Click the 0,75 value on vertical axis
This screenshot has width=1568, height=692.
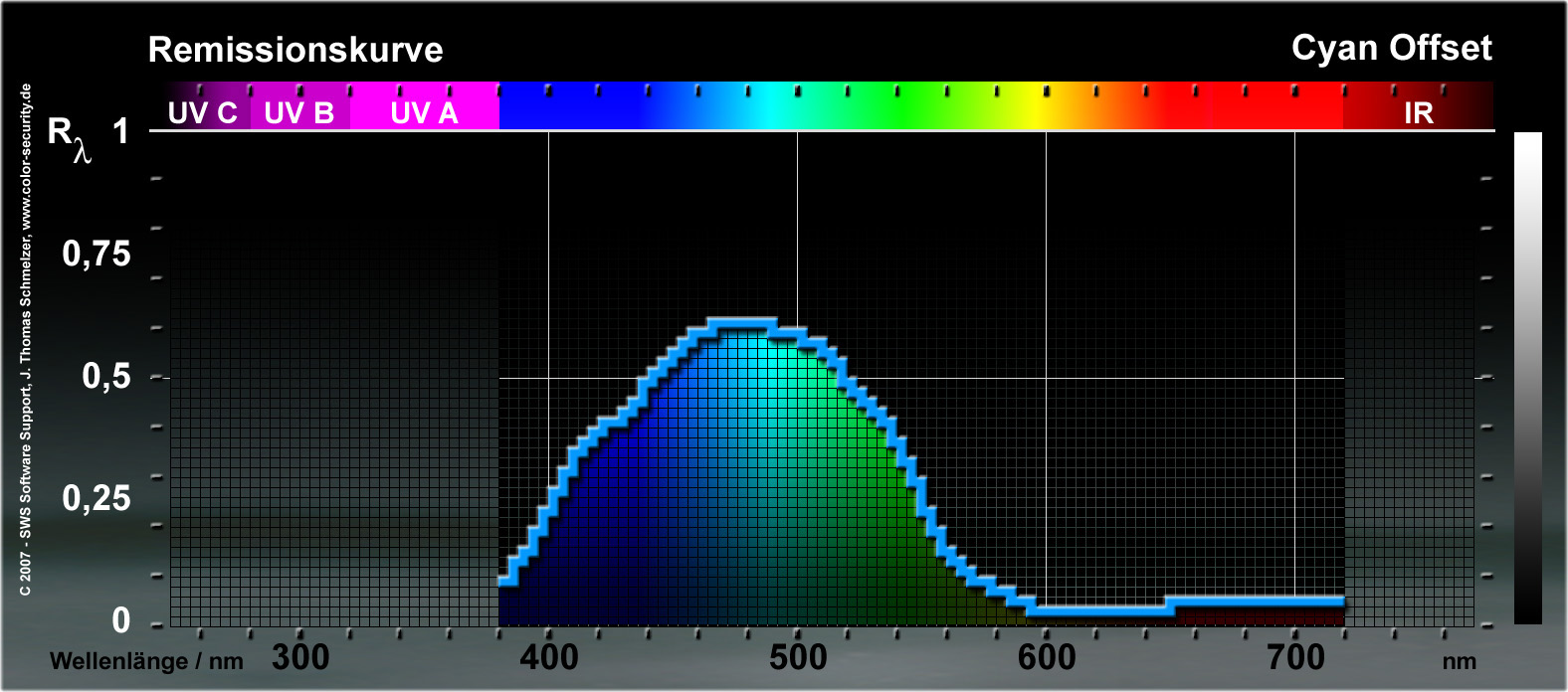[97, 254]
